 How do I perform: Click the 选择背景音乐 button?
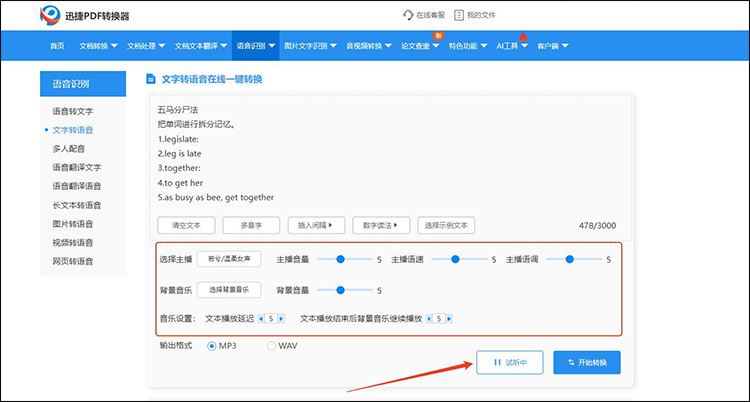click(x=229, y=290)
